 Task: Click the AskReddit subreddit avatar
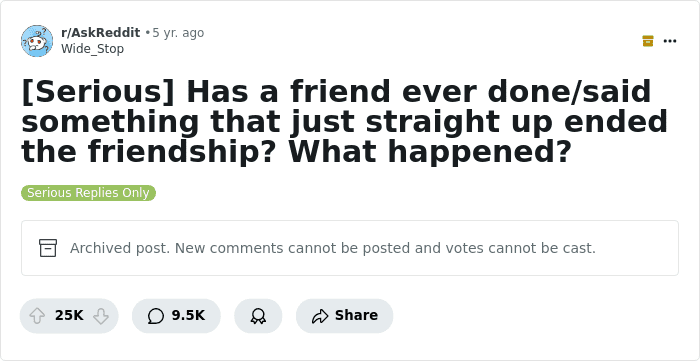tap(37, 41)
